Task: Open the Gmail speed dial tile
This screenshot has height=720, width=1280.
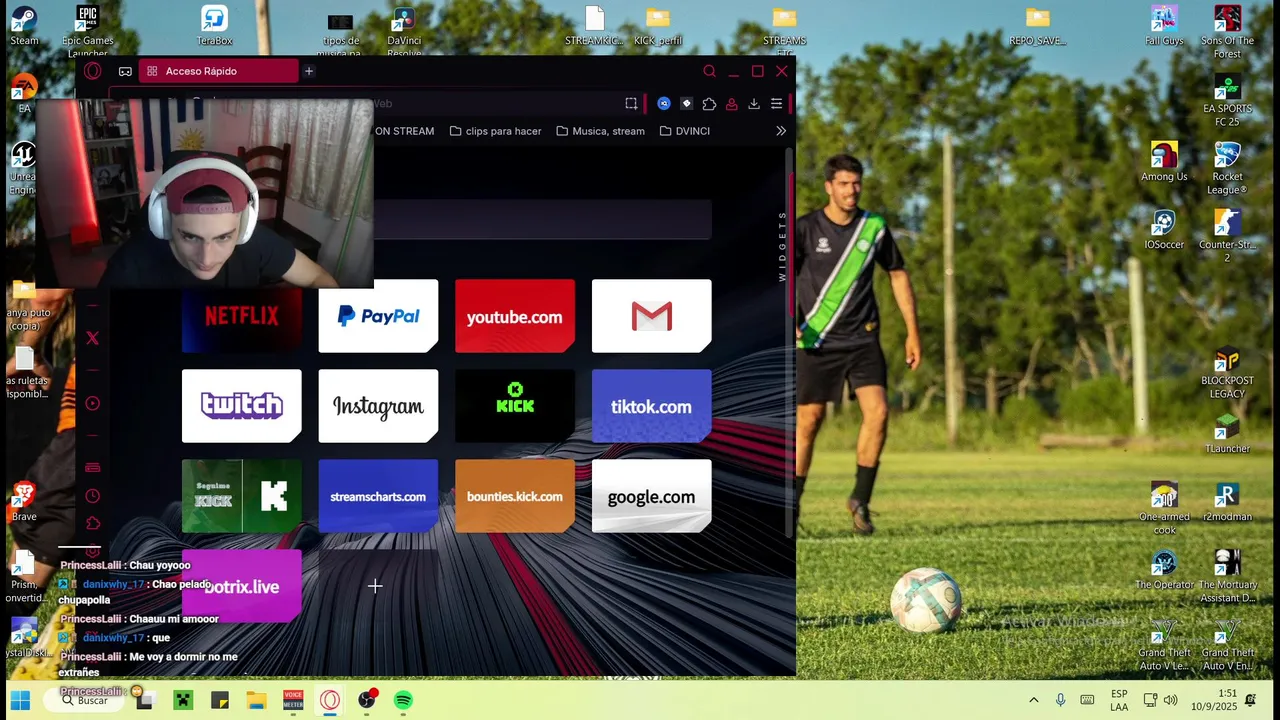Action: tap(652, 316)
